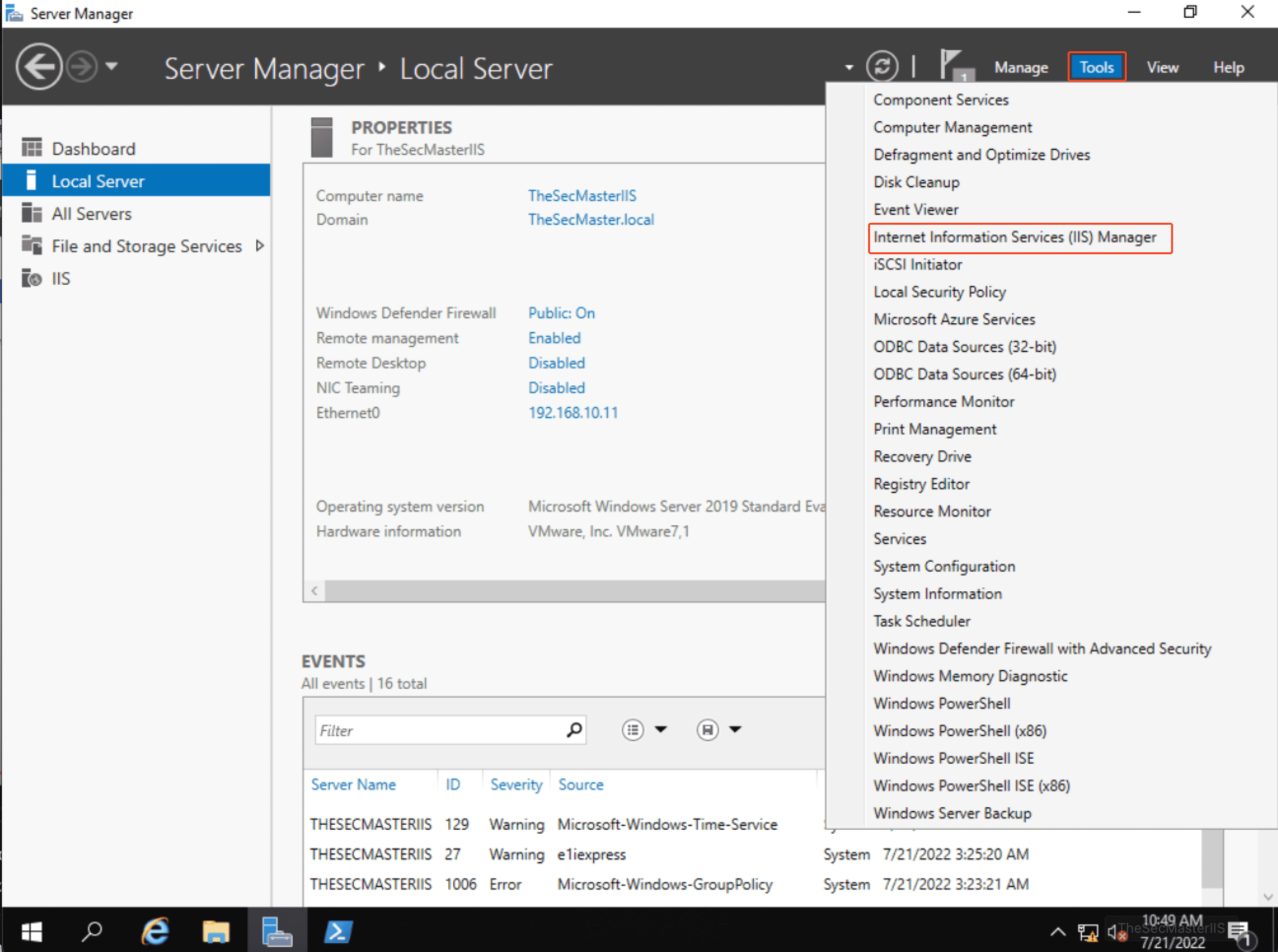Select the GroupPolicy error 1006 row

click(x=752, y=884)
